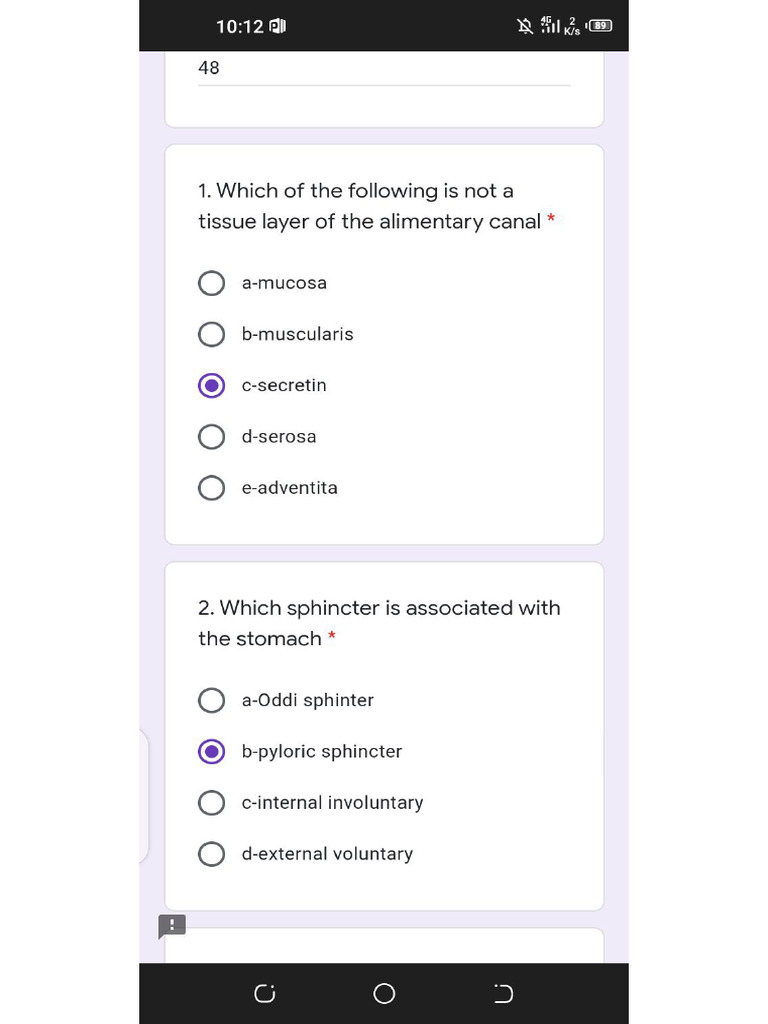This screenshot has height=1024, width=768.
Task: Choose e-adventita radio option
Action: [x=212, y=488]
